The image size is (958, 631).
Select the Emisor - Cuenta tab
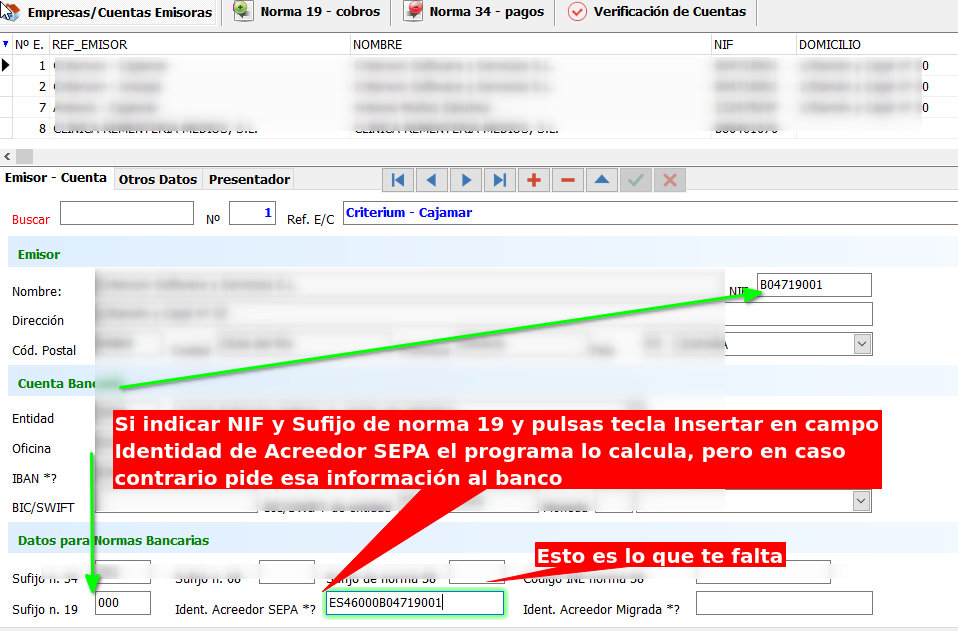click(56, 178)
